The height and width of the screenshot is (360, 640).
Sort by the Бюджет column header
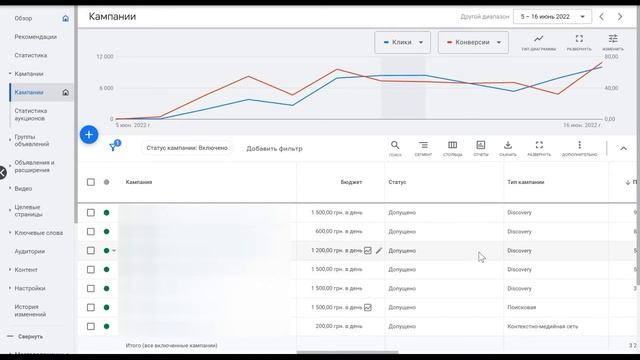(351, 182)
